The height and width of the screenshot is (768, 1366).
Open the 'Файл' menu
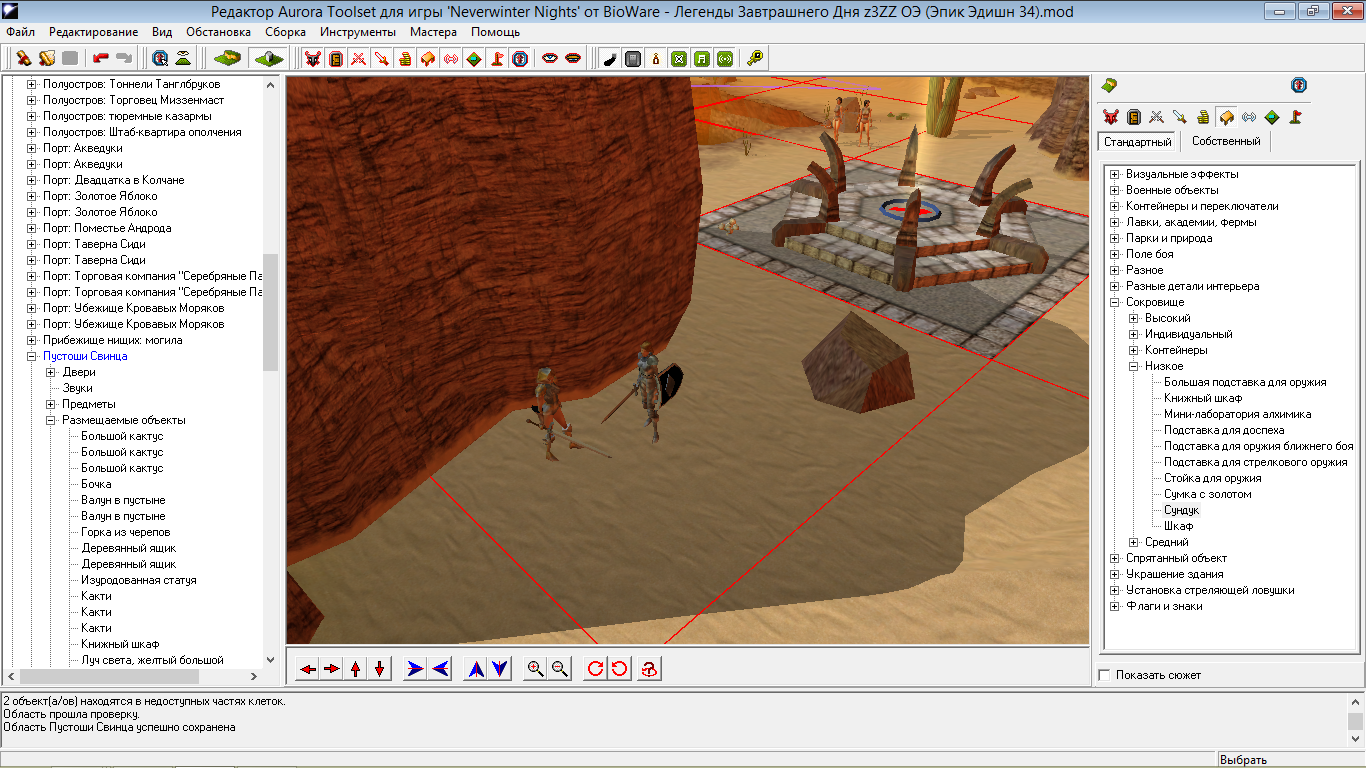point(20,32)
